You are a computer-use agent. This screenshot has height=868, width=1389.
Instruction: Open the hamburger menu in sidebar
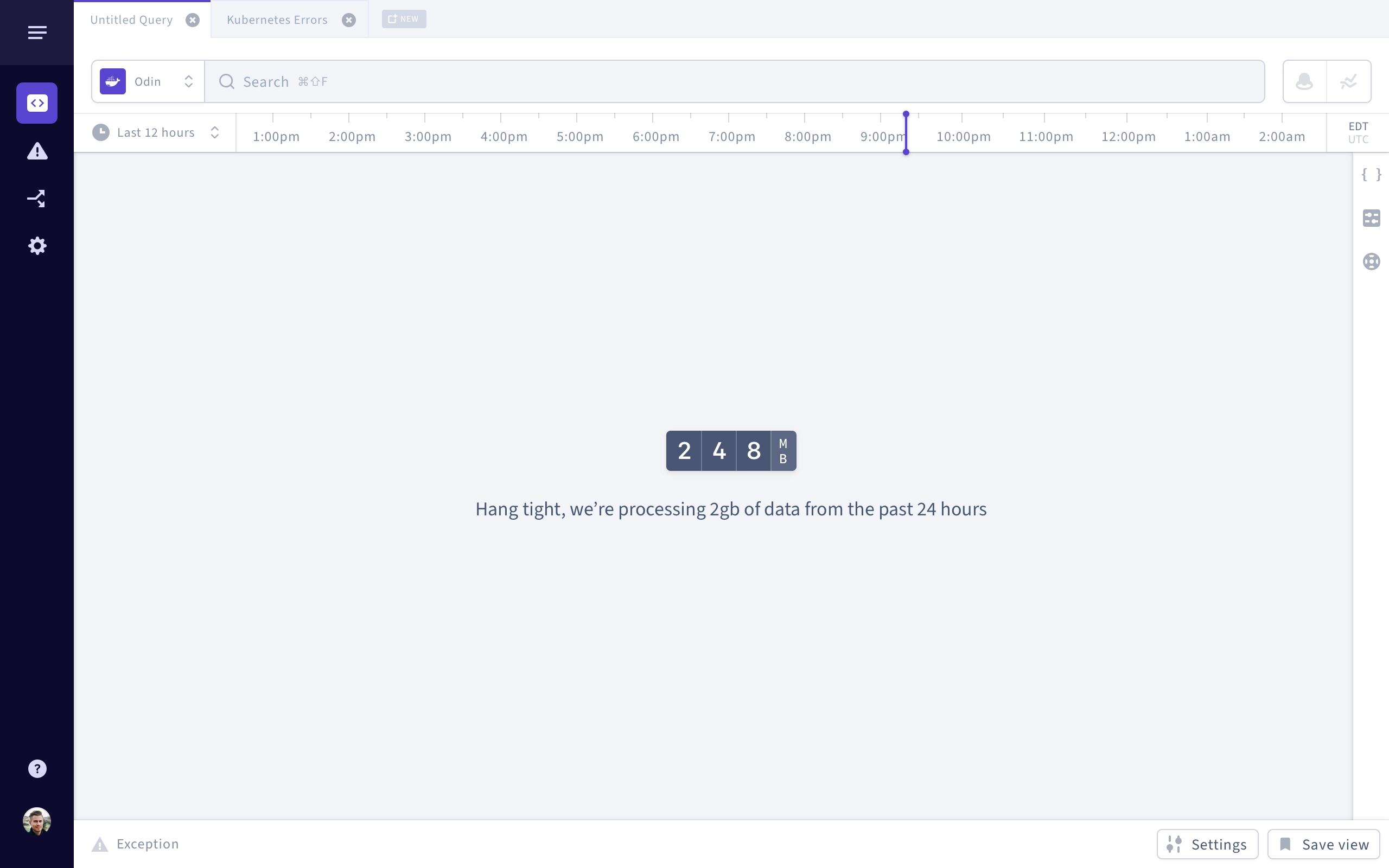coord(37,33)
